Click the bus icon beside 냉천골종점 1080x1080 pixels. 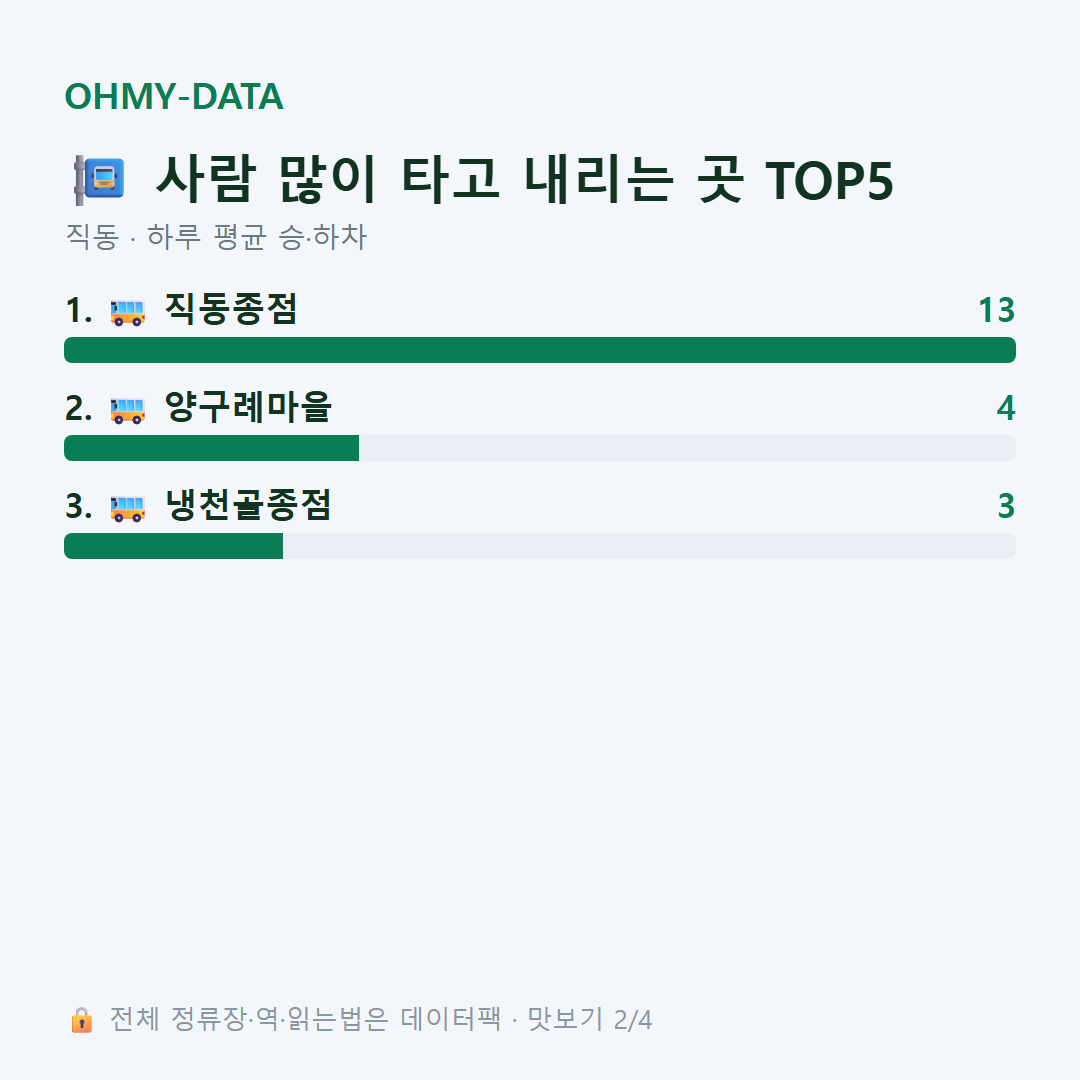(x=127, y=508)
